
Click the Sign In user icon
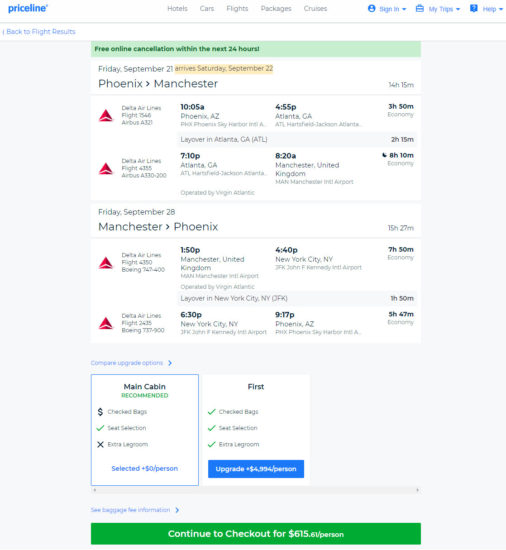[x=371, y=8]
